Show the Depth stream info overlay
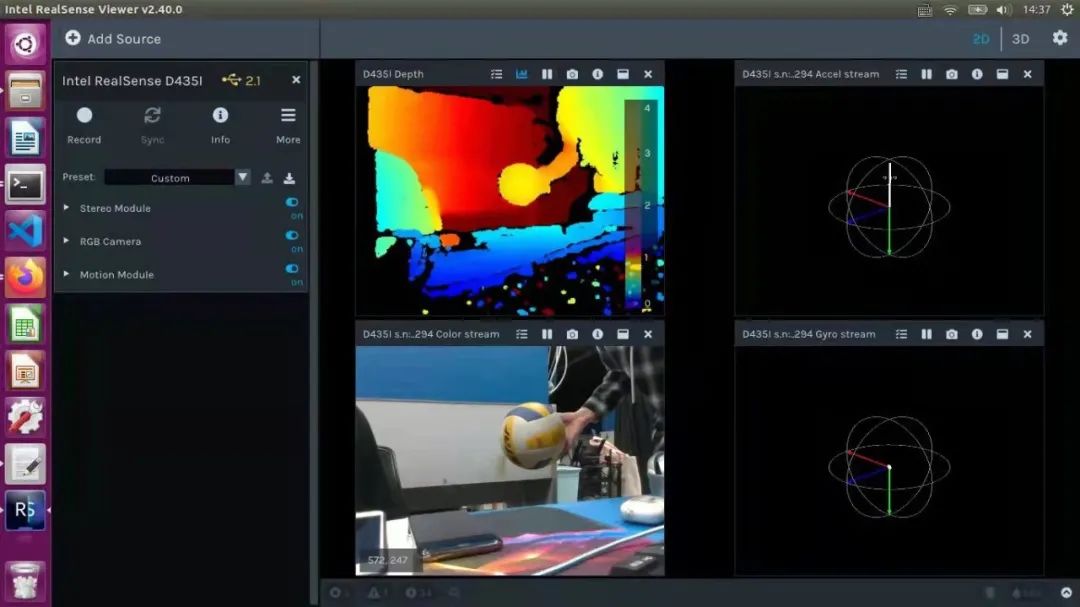Screen dimensions: 1080x607 (x=597, y=74)
